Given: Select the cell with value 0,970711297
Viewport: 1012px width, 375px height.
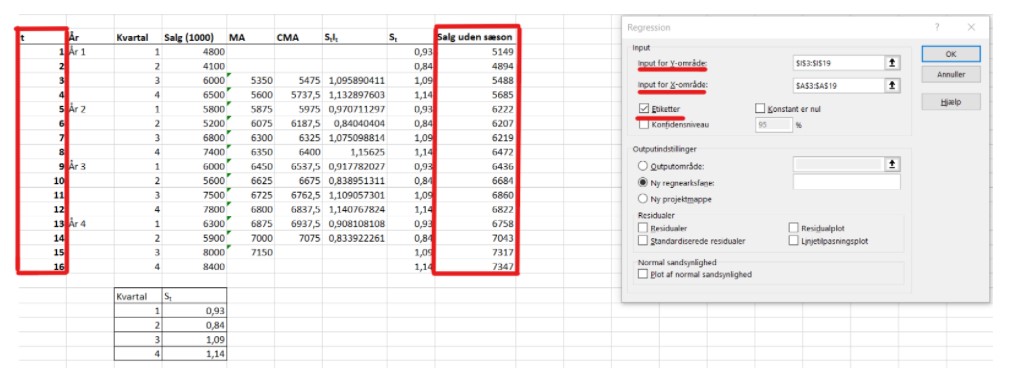Looking at the screenshot, I should (x=355, y=109).
